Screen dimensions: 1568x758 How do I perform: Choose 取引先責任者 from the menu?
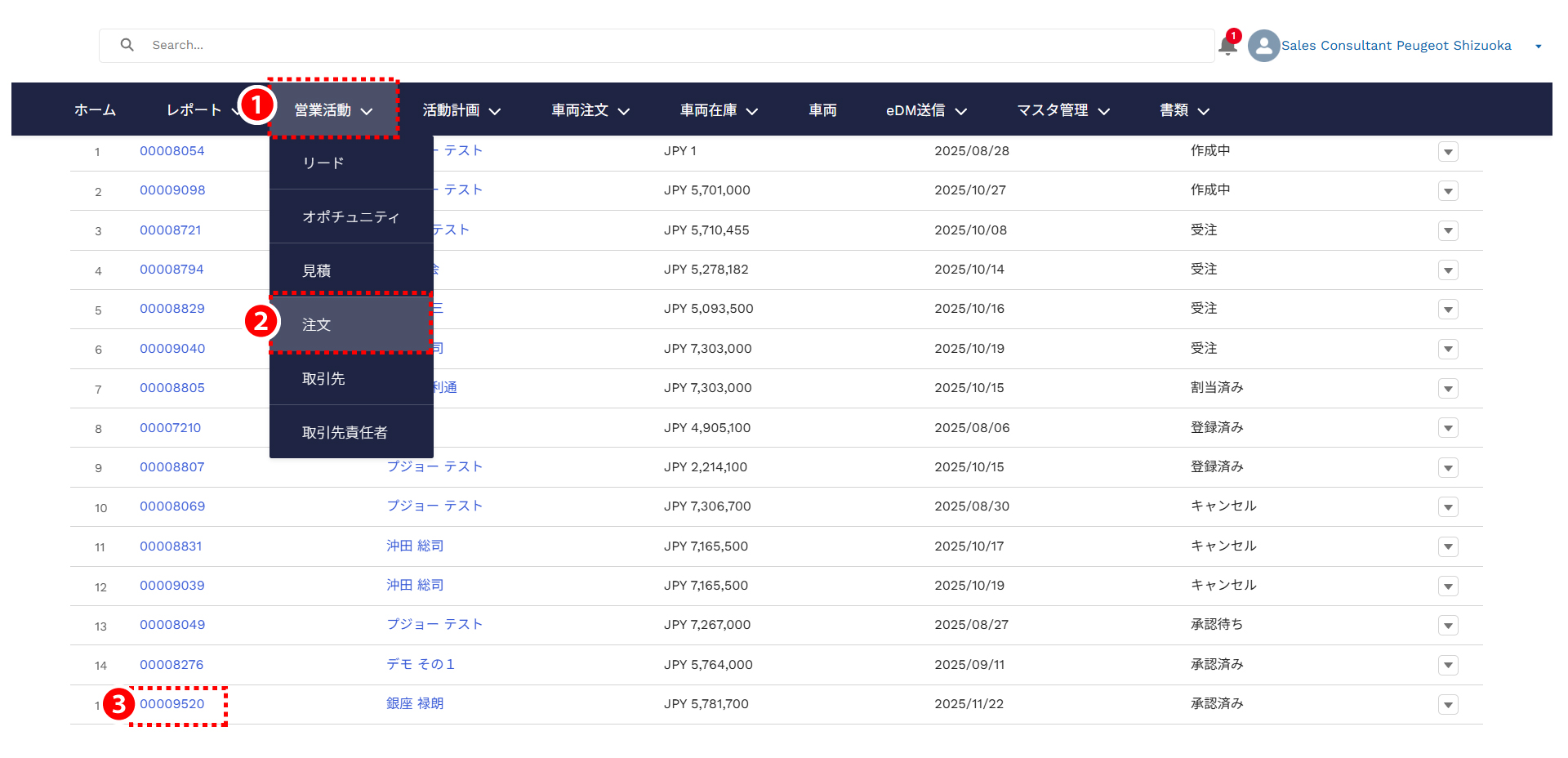pyautogui.click(x=345, y=433)
